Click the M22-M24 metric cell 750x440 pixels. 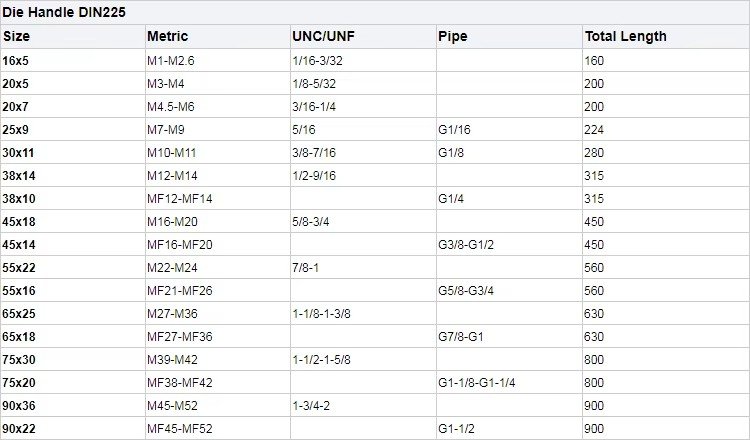[x=173, y=267]
